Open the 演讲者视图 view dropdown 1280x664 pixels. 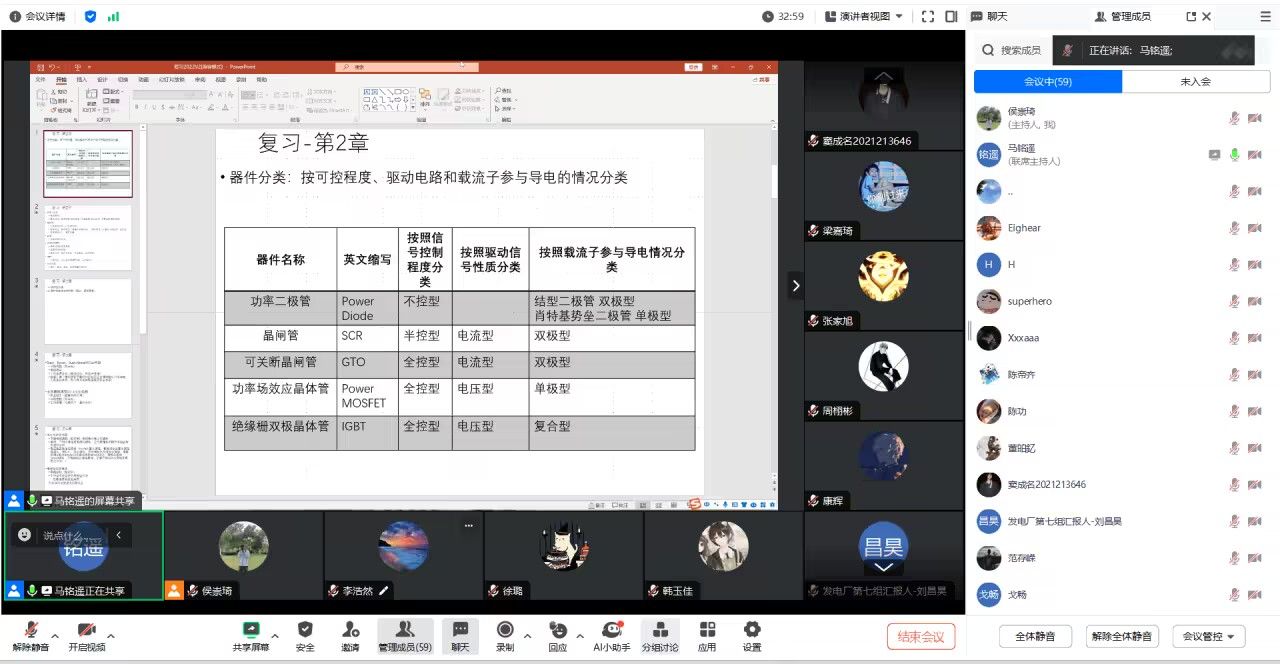[864, 16]
